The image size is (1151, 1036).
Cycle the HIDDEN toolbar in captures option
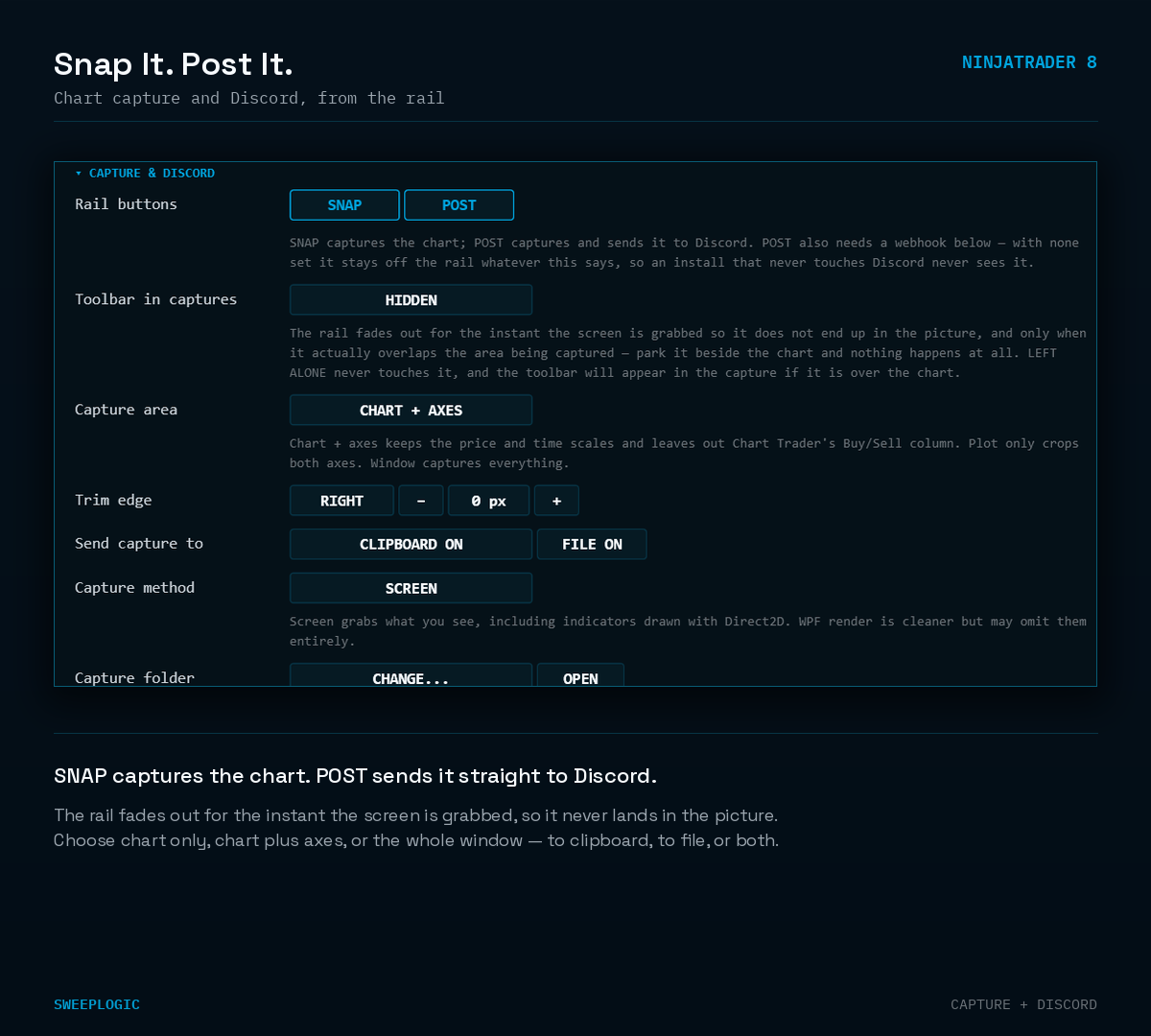(x=411, y=300)
